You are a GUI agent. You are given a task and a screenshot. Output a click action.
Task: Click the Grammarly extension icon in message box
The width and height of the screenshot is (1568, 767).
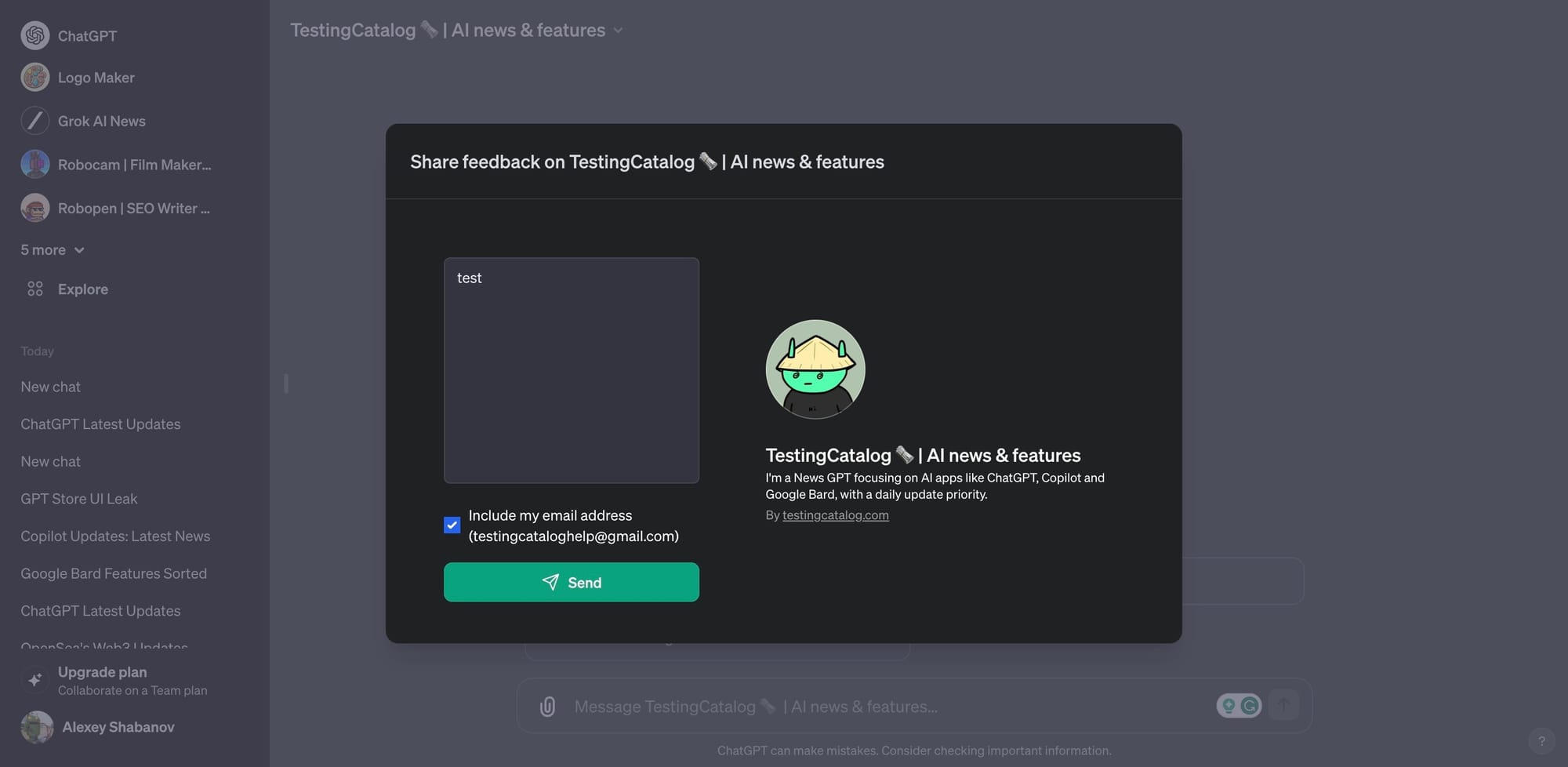coord(1250,706)
